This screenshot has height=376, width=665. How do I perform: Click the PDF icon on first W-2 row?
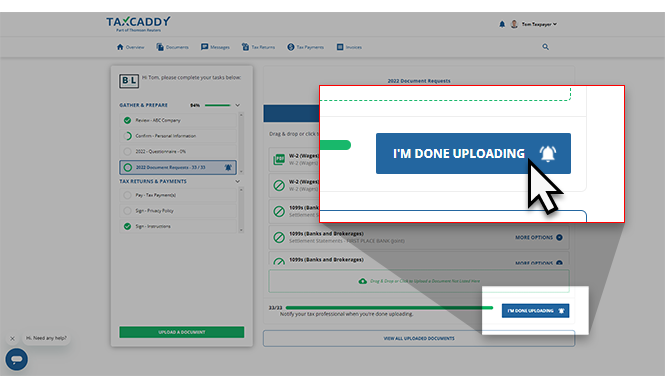point(279,159)
